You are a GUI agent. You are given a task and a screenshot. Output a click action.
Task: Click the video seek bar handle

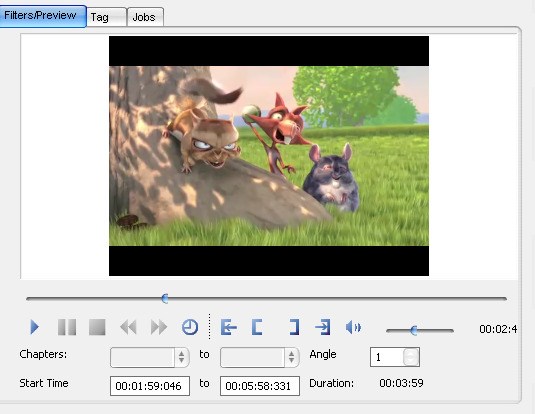(x=165, y=298)
